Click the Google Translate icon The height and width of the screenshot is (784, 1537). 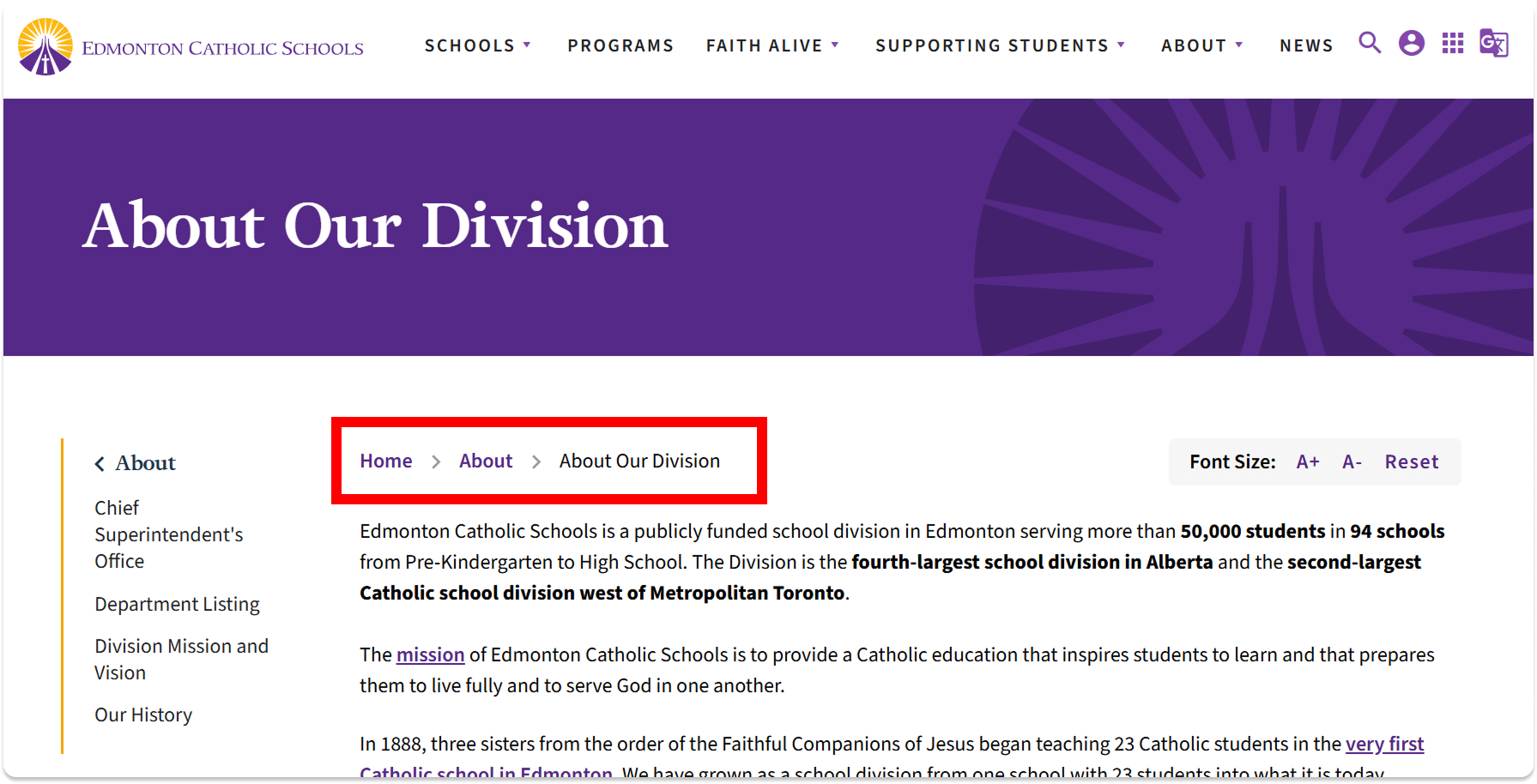(1493, 43)
